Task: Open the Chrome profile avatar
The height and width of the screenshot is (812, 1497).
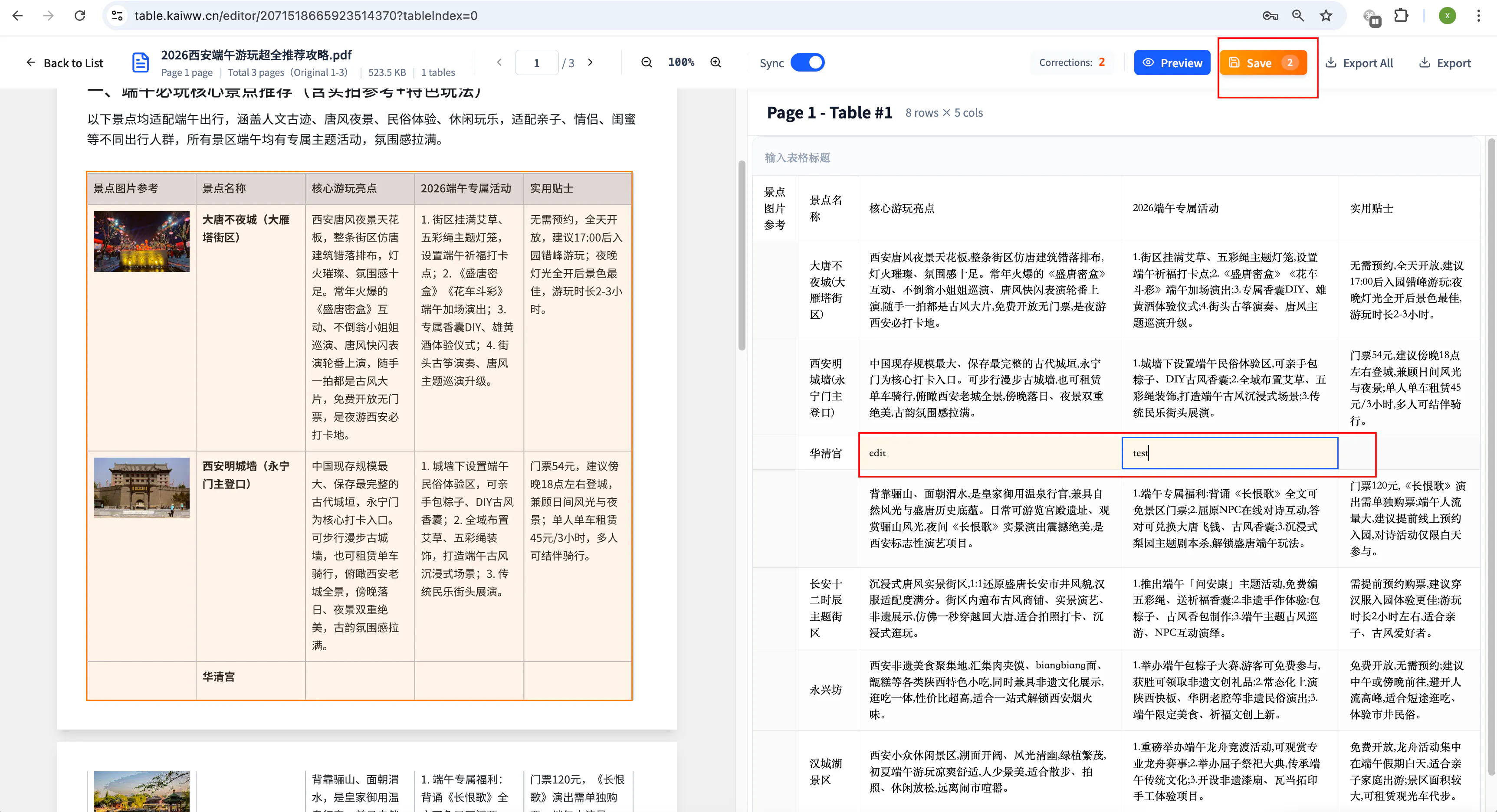Action: pyautogui.click(x=1447, y=16)
